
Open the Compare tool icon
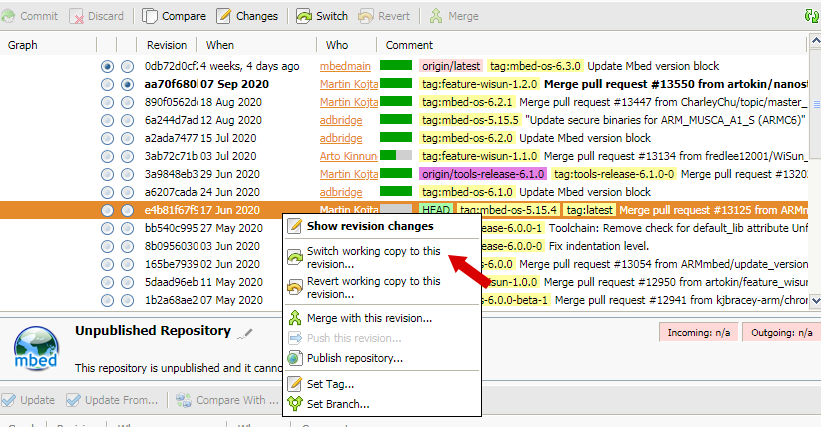pos(150,16)
